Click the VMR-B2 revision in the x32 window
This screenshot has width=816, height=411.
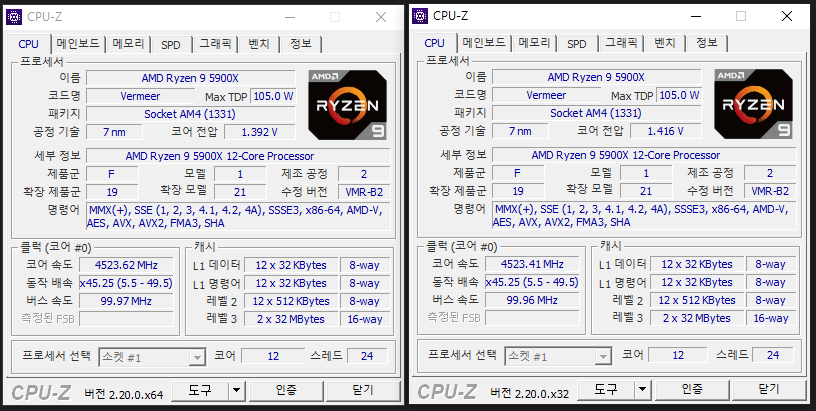coord(770,191)
